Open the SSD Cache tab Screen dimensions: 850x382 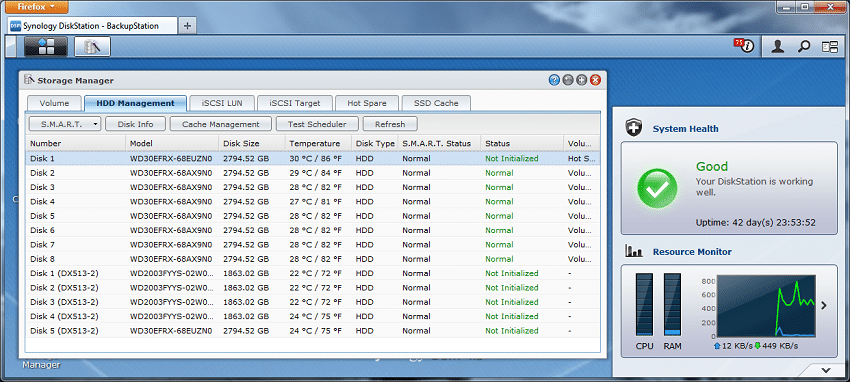coord(436,103)
